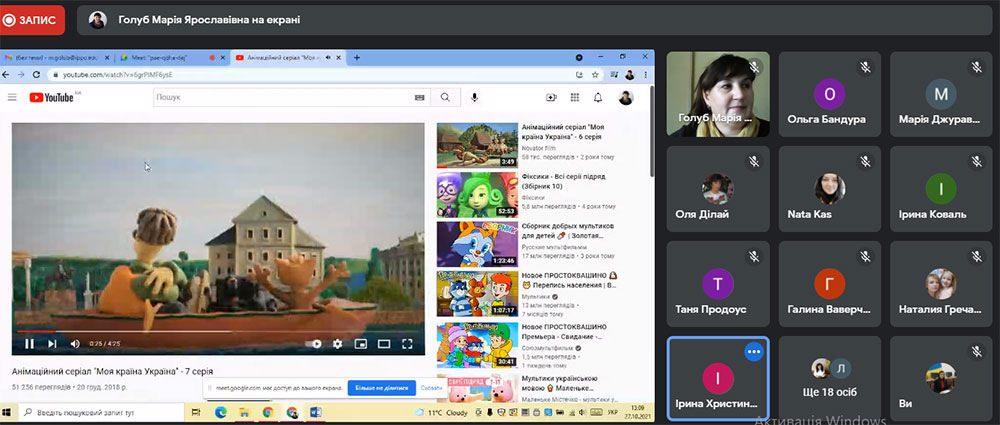Viewport: 1000px width, 425px height.
Task: Open "Сборник добрых мультиков для детей" video
Action: (x=568, y=230)
